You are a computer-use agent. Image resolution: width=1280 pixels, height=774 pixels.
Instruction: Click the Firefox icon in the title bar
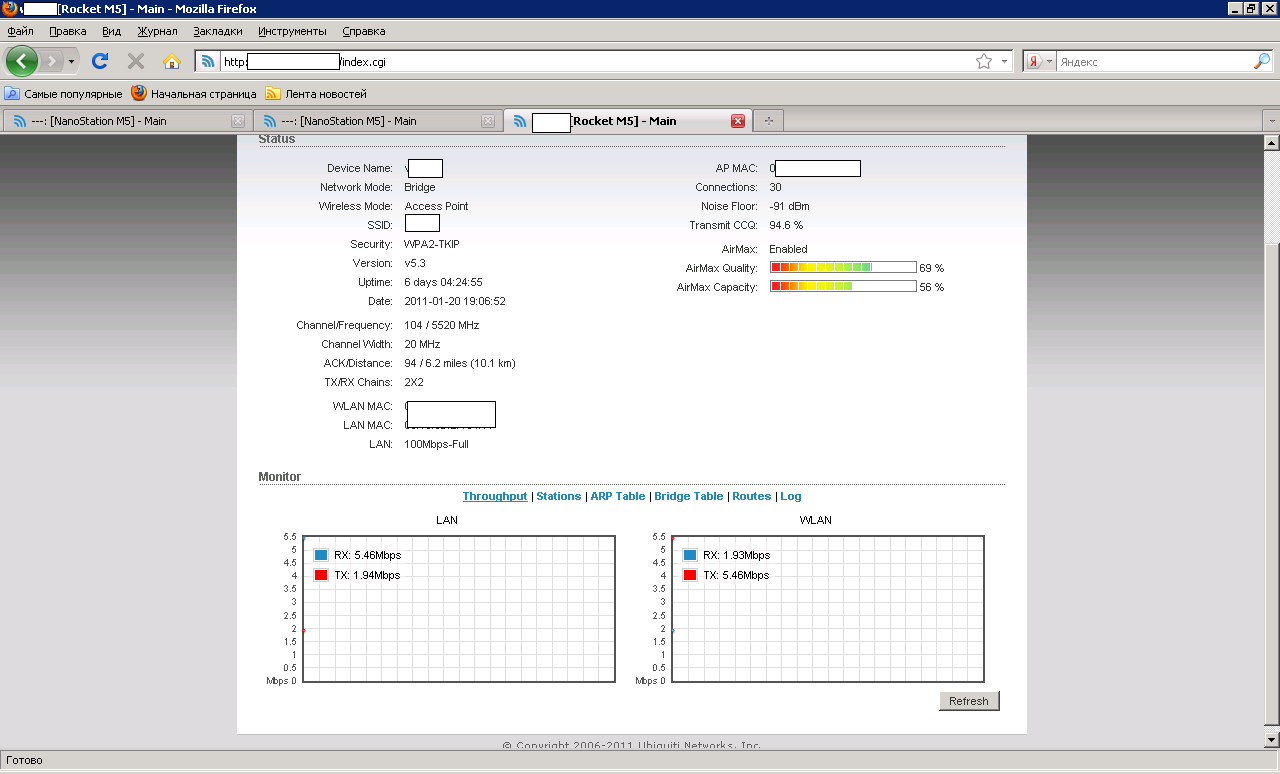click(10, 9)
